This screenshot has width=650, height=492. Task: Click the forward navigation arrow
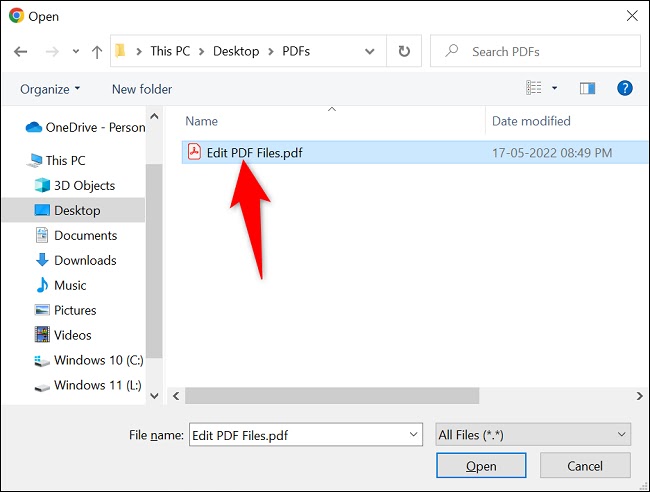point(52,52)
